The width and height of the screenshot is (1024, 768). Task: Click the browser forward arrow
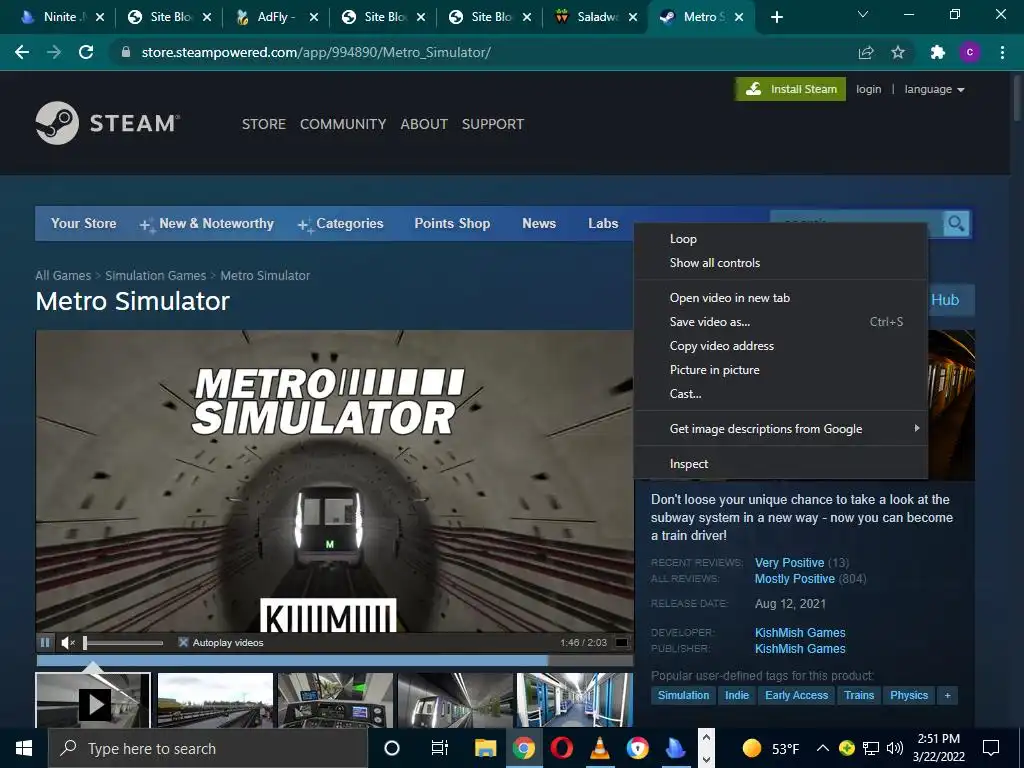pos(54,52)
